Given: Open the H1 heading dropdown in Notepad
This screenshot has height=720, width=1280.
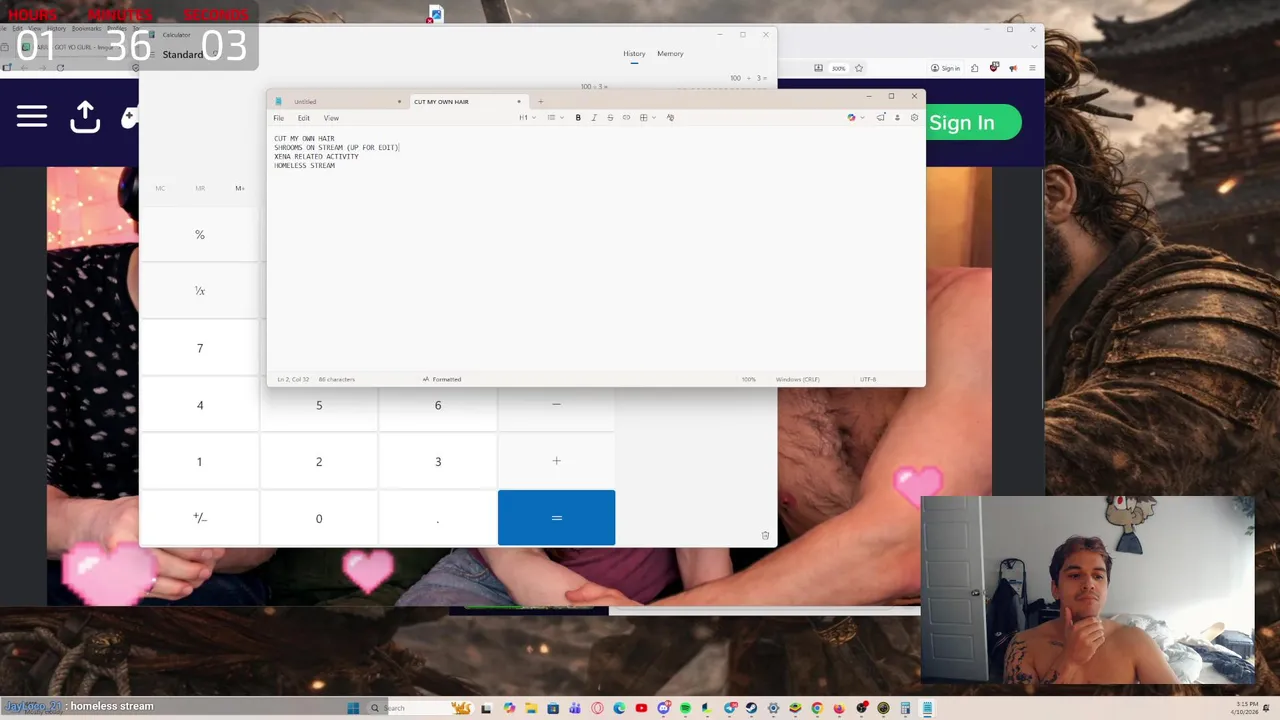Looking at the screenshot, I should tap(527, 118).
